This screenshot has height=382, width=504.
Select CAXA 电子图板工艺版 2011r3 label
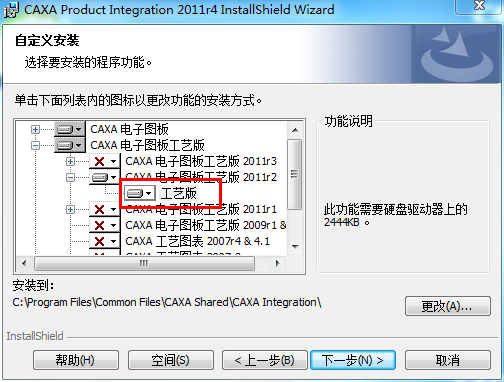pyautogui.click(x=201, y=161)
